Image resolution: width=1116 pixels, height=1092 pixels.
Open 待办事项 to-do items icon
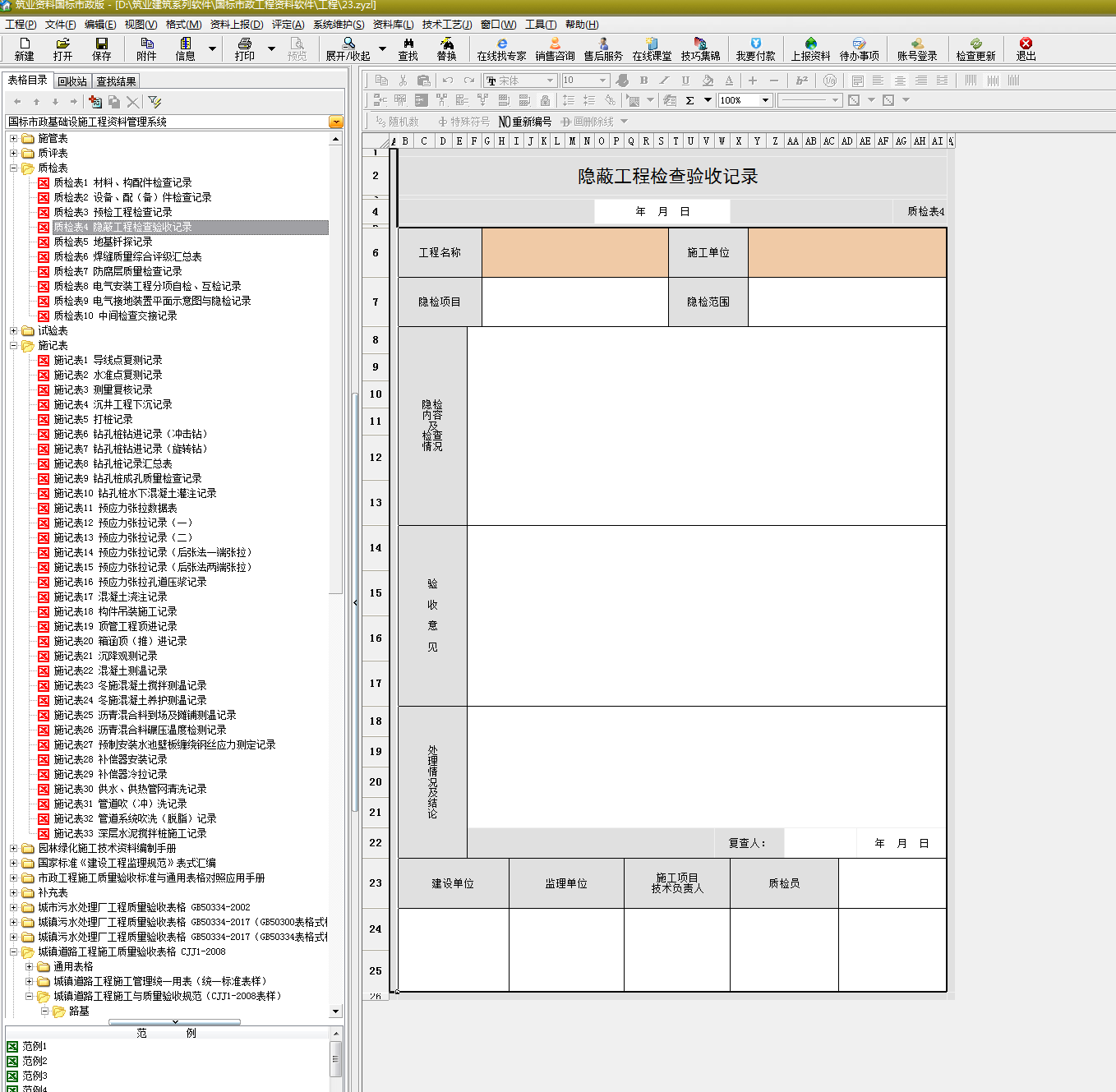860,49
